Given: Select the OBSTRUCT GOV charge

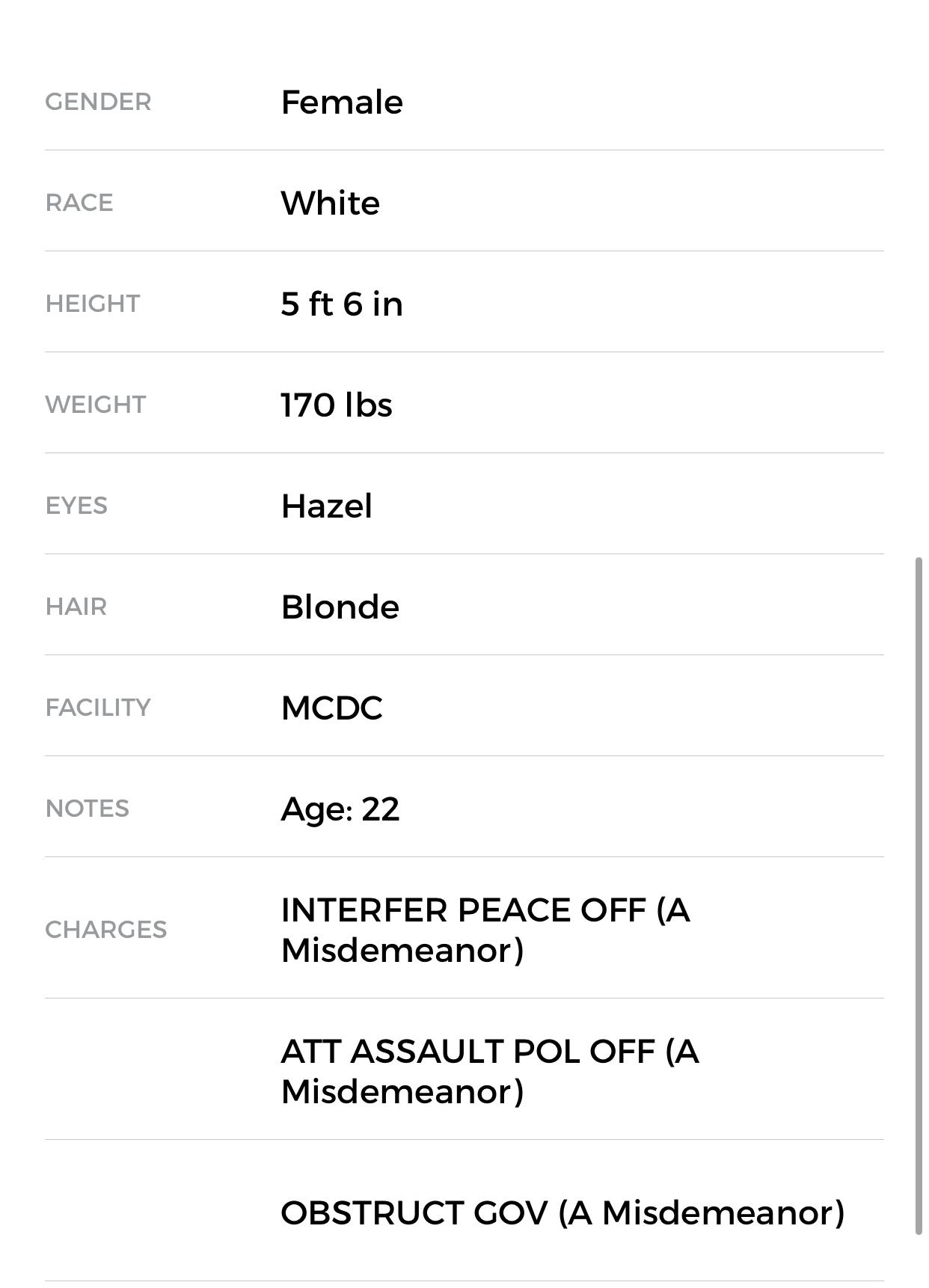Looking at the screenshot, I should click(x=562, y=1213).
